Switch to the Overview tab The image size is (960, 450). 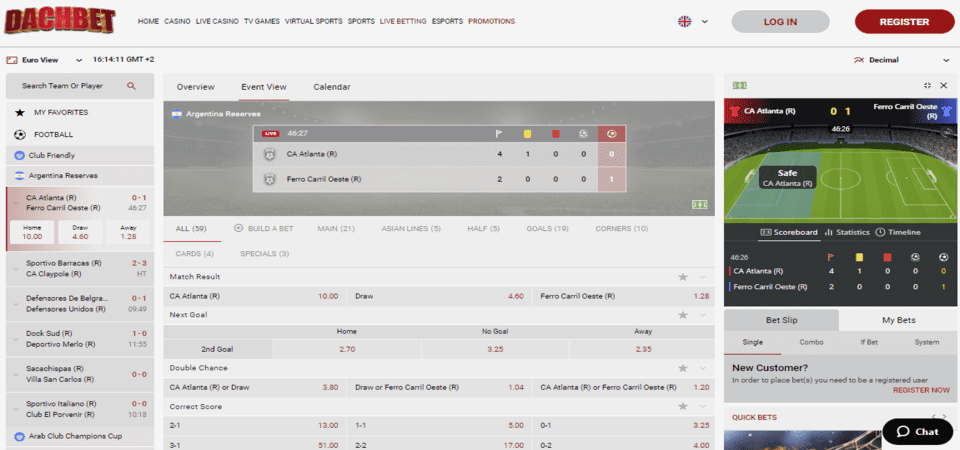coord(196,87)
